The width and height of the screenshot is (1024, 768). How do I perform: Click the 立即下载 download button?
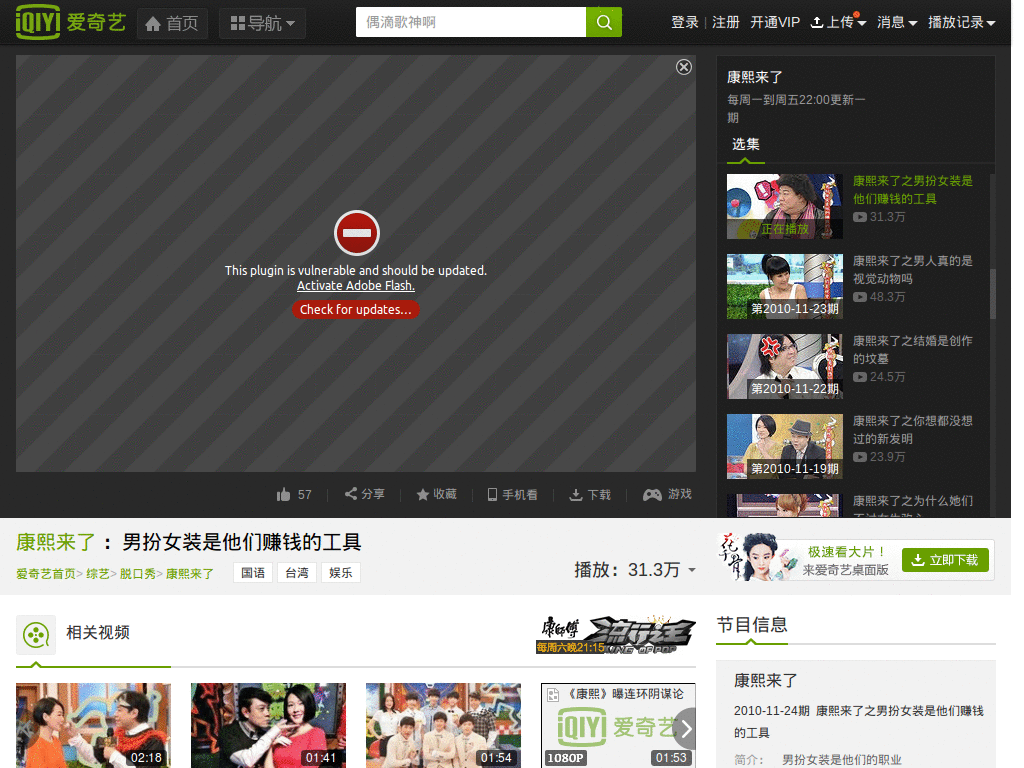click(x=945, y=560)
